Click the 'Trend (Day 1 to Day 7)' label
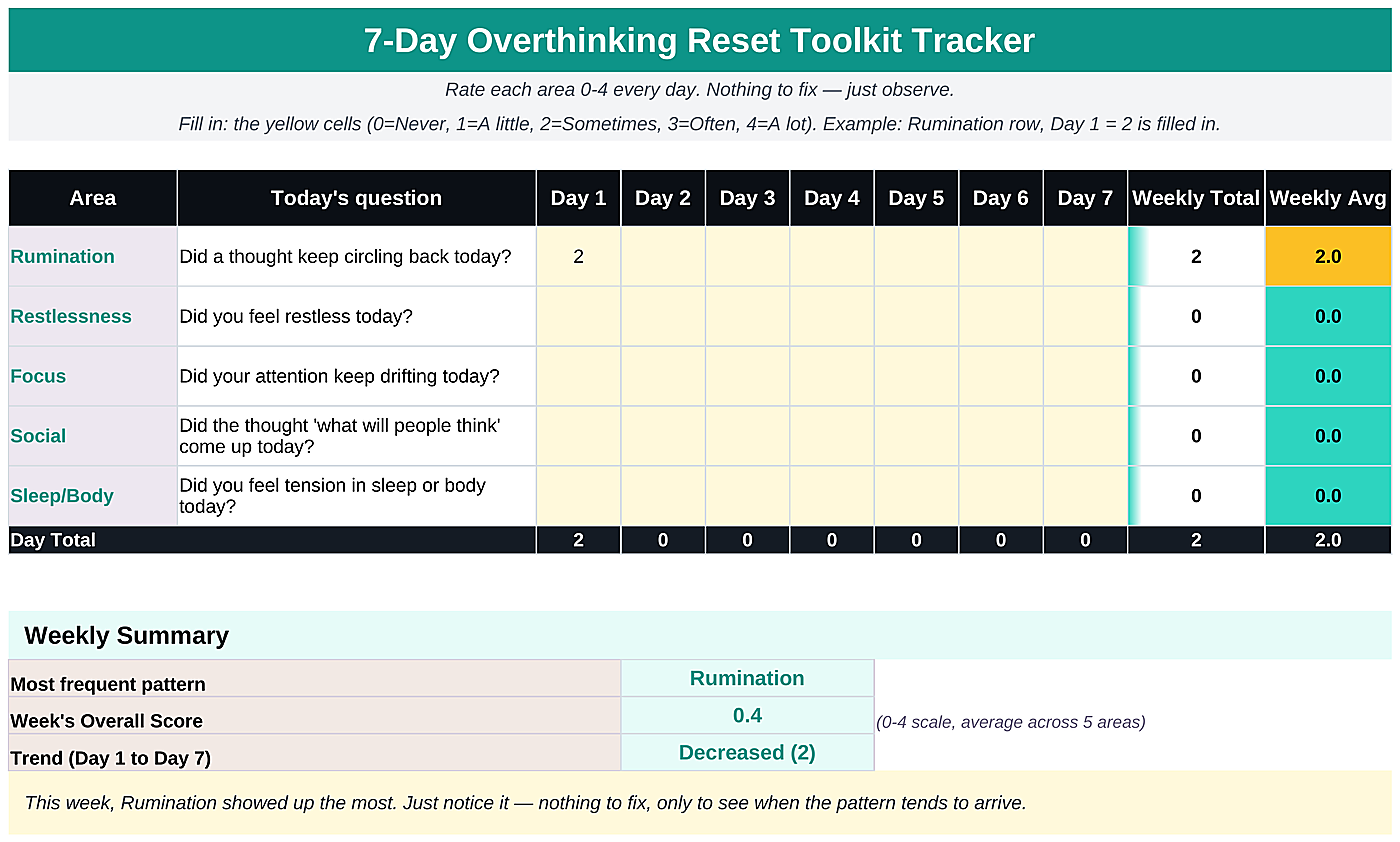1400x842 pixels. point(110,758)
